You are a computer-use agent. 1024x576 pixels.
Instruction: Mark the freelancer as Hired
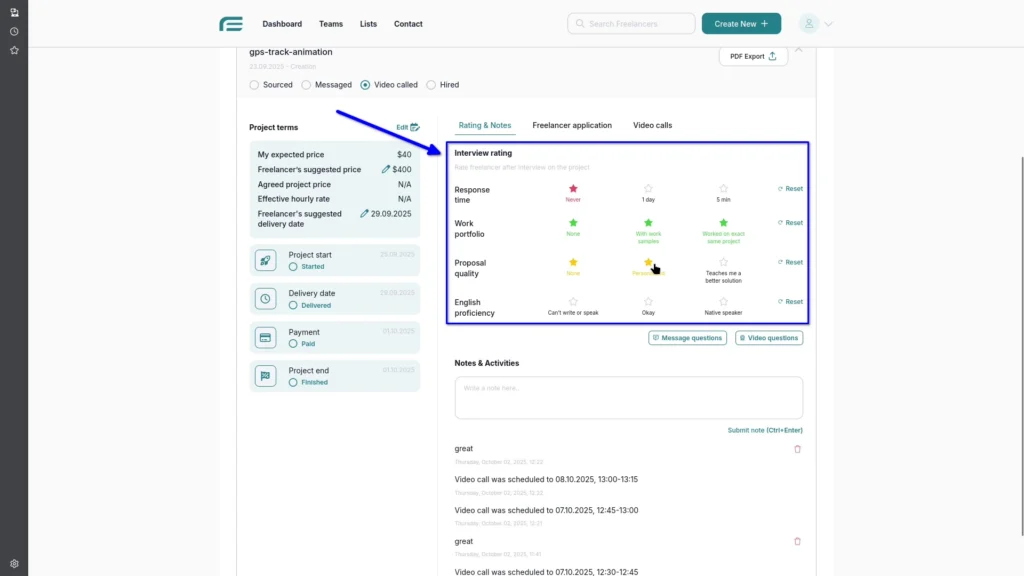[x=431, y=85]
